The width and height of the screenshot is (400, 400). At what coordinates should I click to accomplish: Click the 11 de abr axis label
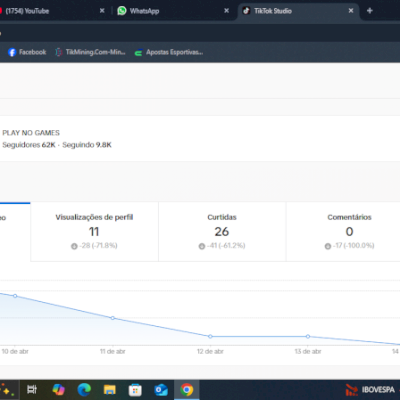coord(113,351)
